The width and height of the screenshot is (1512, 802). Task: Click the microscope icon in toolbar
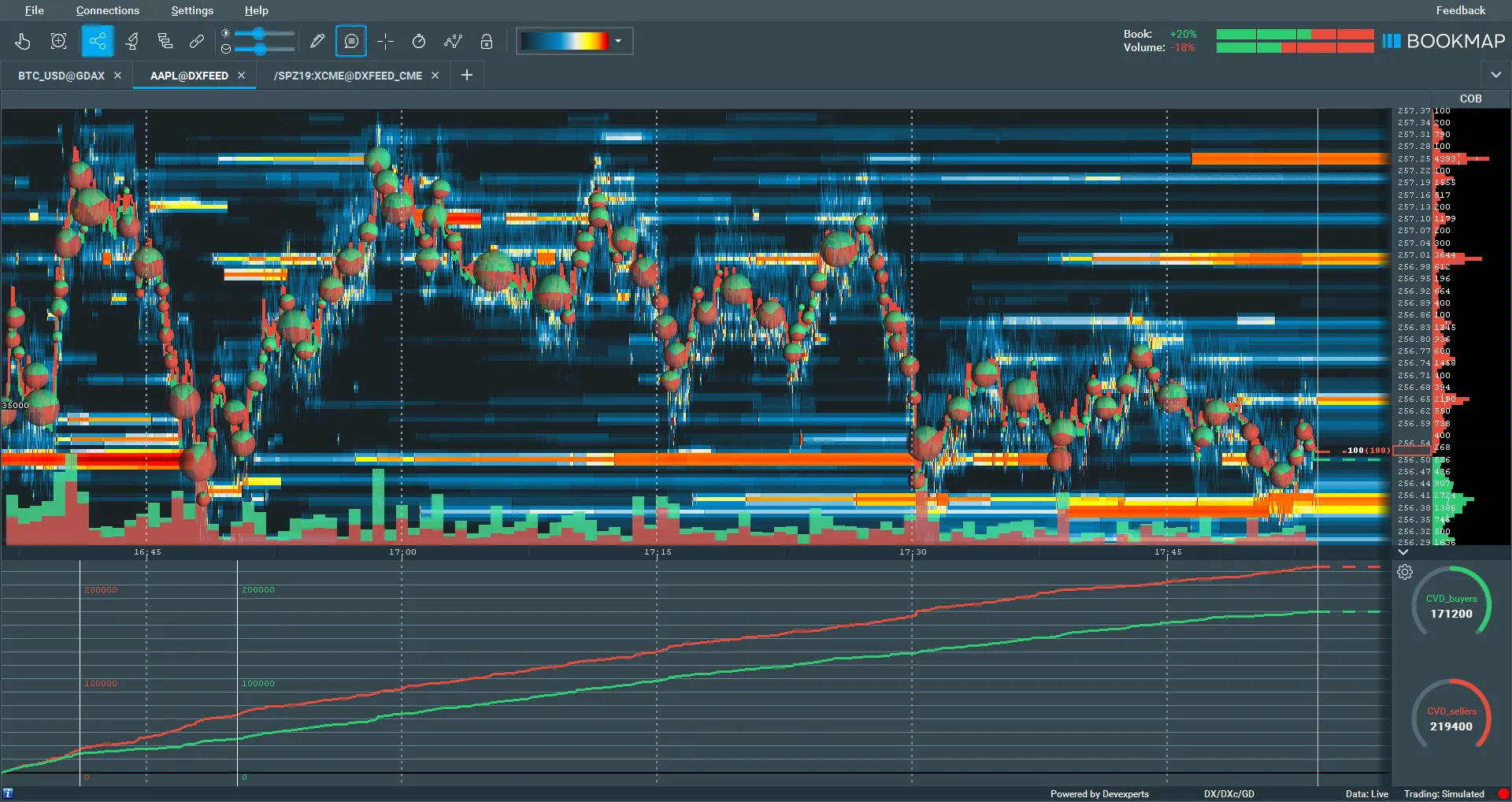[132, 41]
